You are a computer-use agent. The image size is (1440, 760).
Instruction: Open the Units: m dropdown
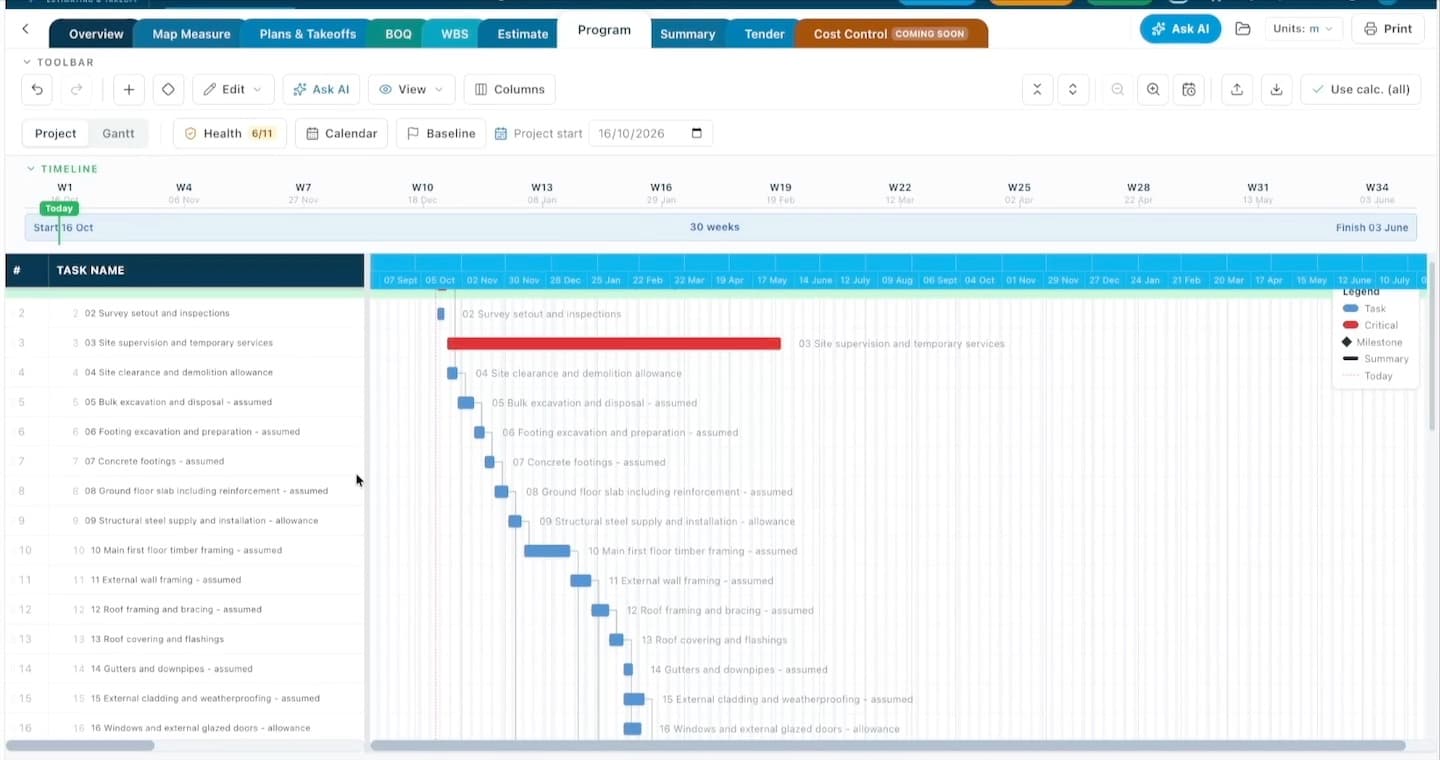pyautogui.click(x=1303, y=29)
